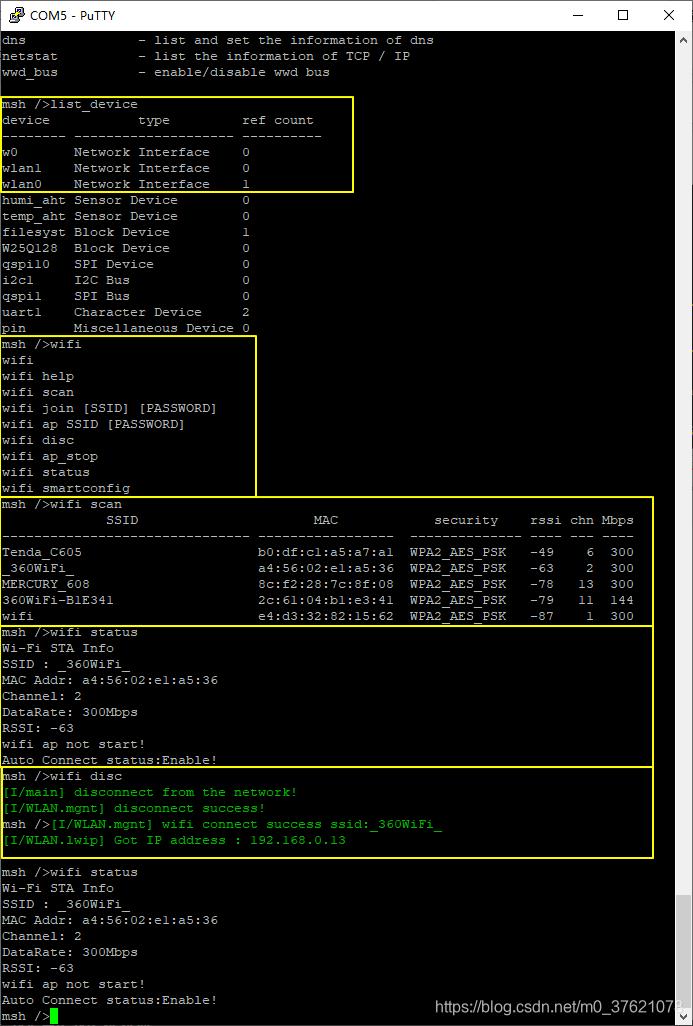Click the 'humi_aht' Sensor Device row

click(x=126, y=200)
